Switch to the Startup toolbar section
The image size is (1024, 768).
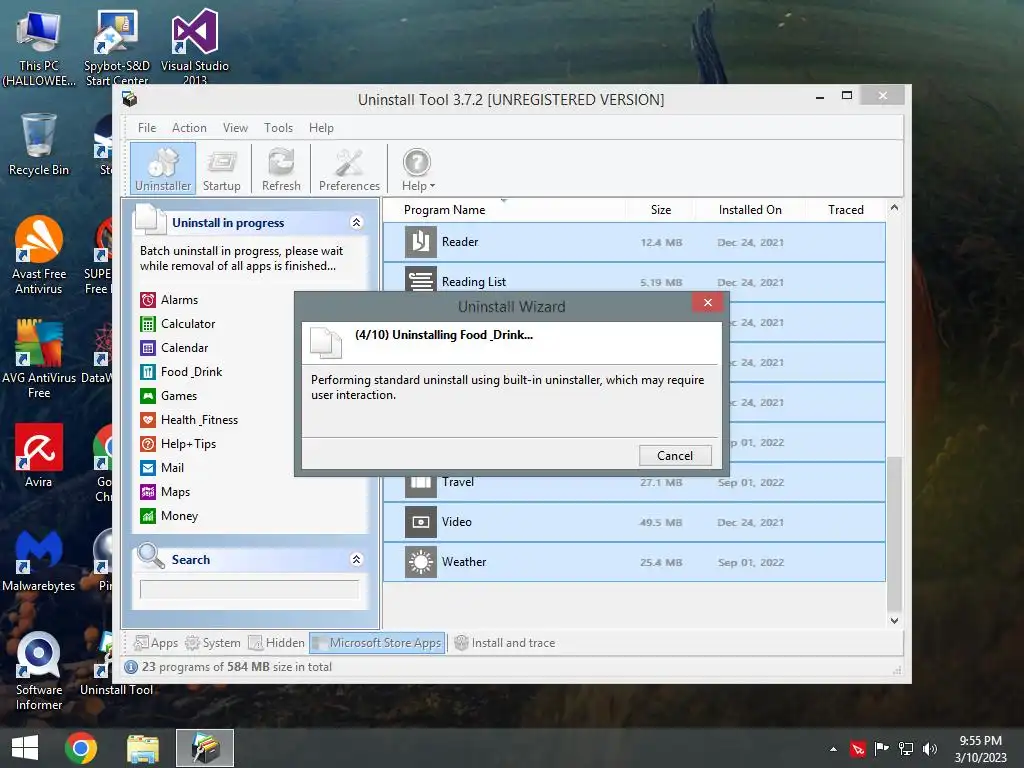221,168
